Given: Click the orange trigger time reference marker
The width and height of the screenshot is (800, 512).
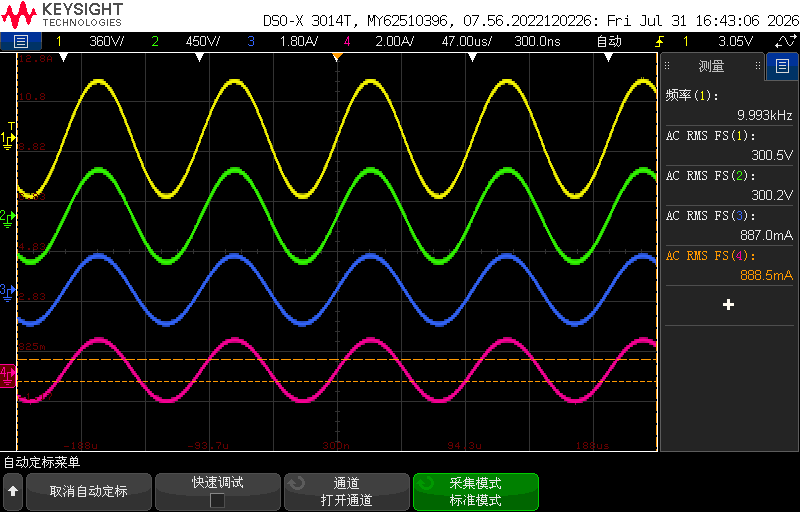Looking at the screenshot, I should pyautogui.click(x=337, y=57).
